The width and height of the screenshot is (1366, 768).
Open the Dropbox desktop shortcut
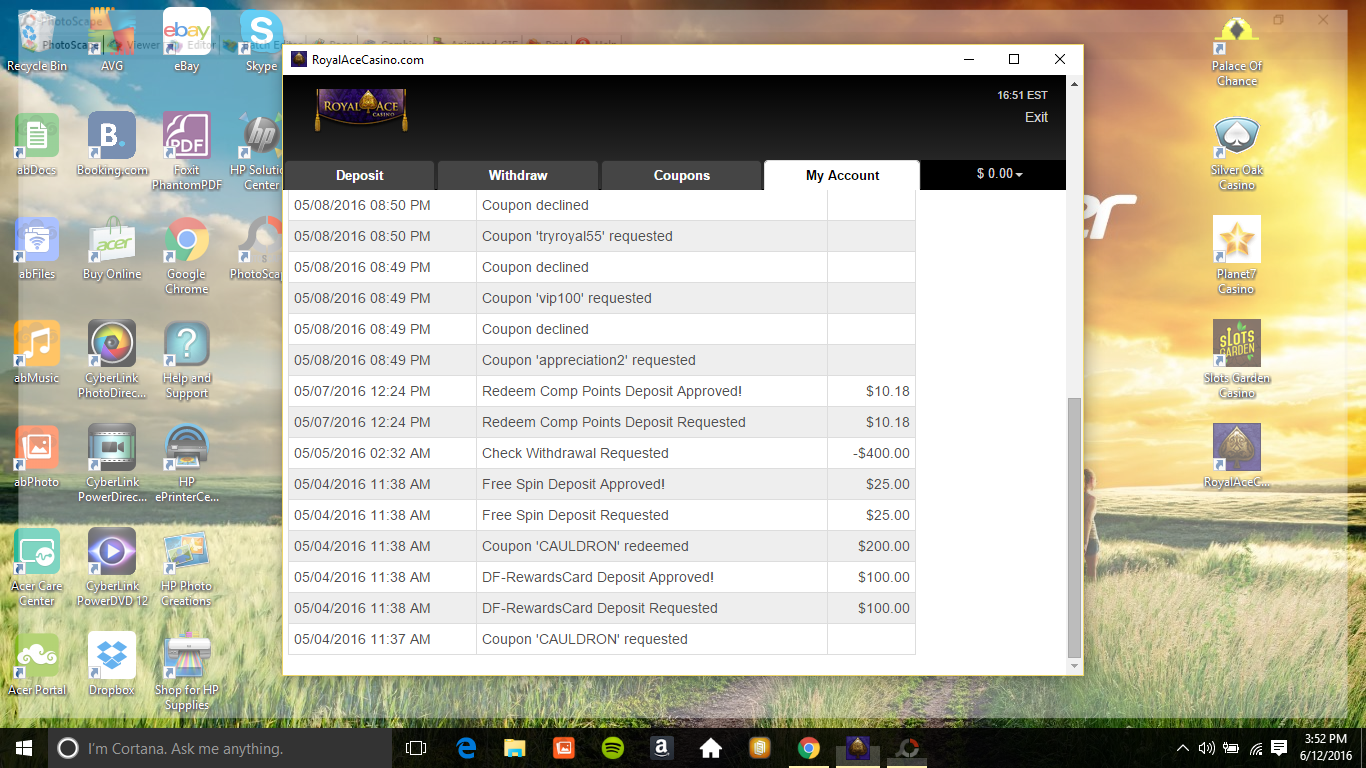point(112,665)
